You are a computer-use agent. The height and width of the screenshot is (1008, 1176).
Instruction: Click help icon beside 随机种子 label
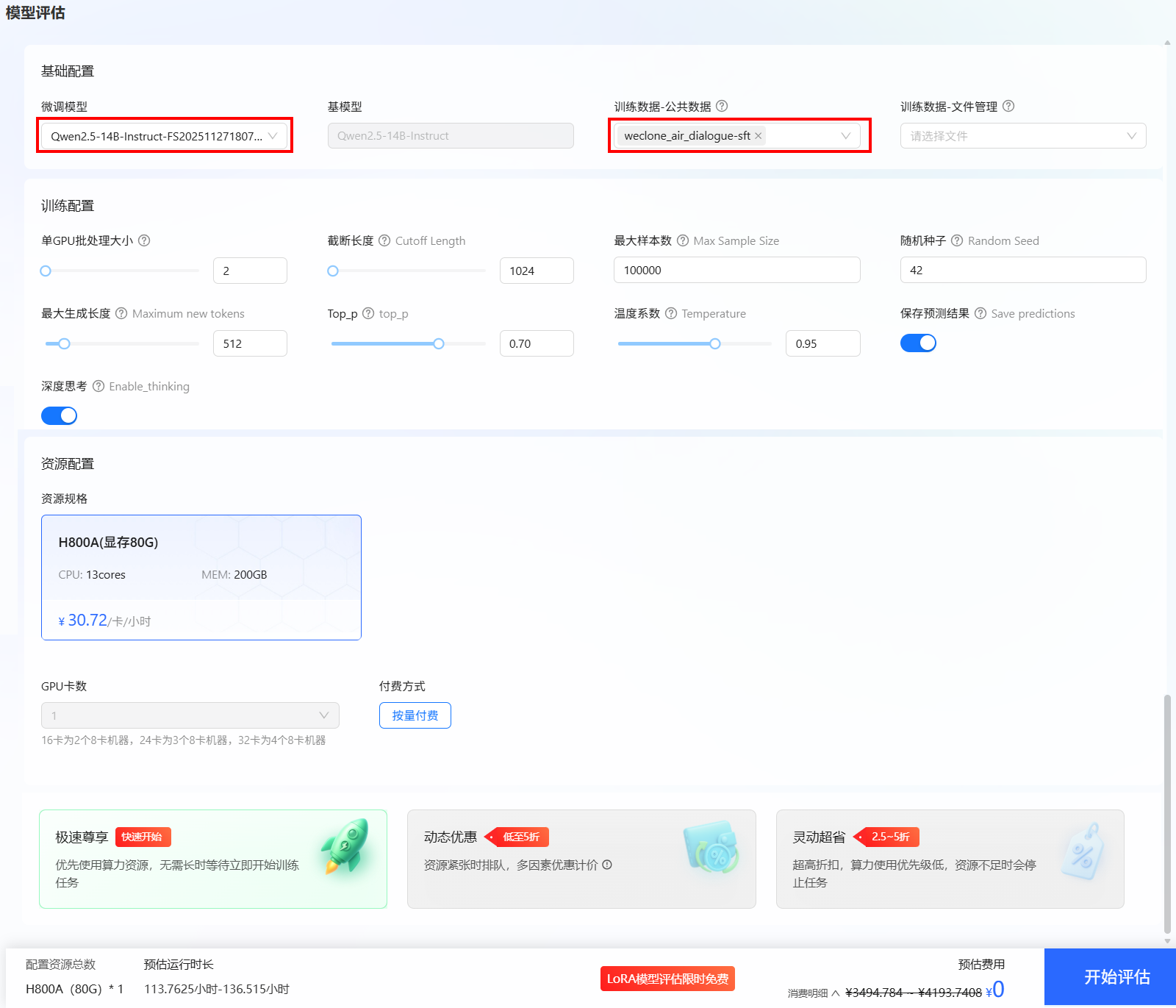pyautogui.click(x=957, y=240)
